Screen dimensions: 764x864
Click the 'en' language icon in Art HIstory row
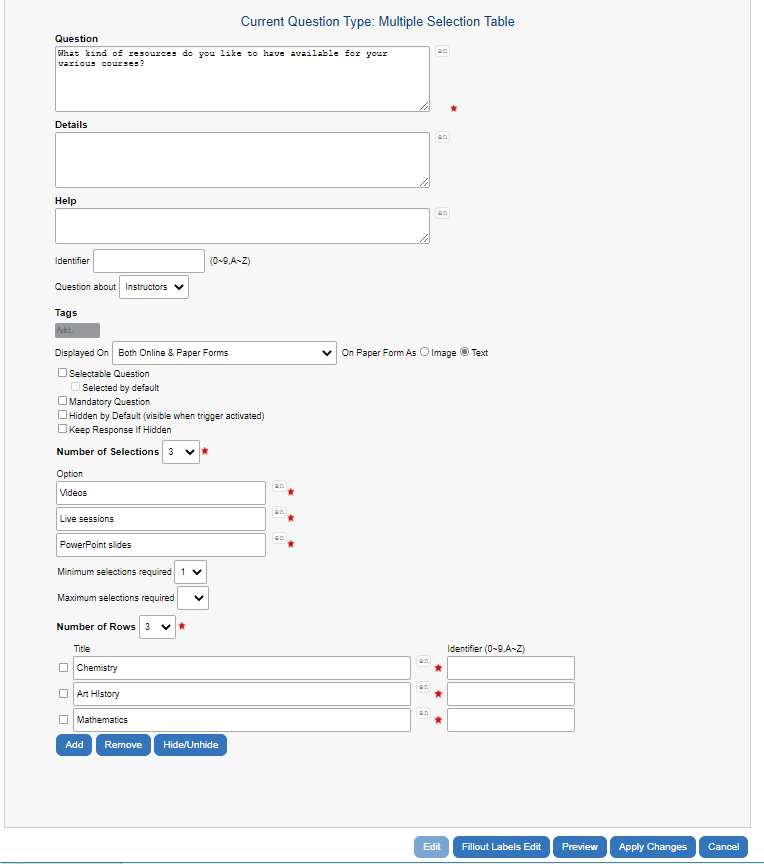(423, 687)
